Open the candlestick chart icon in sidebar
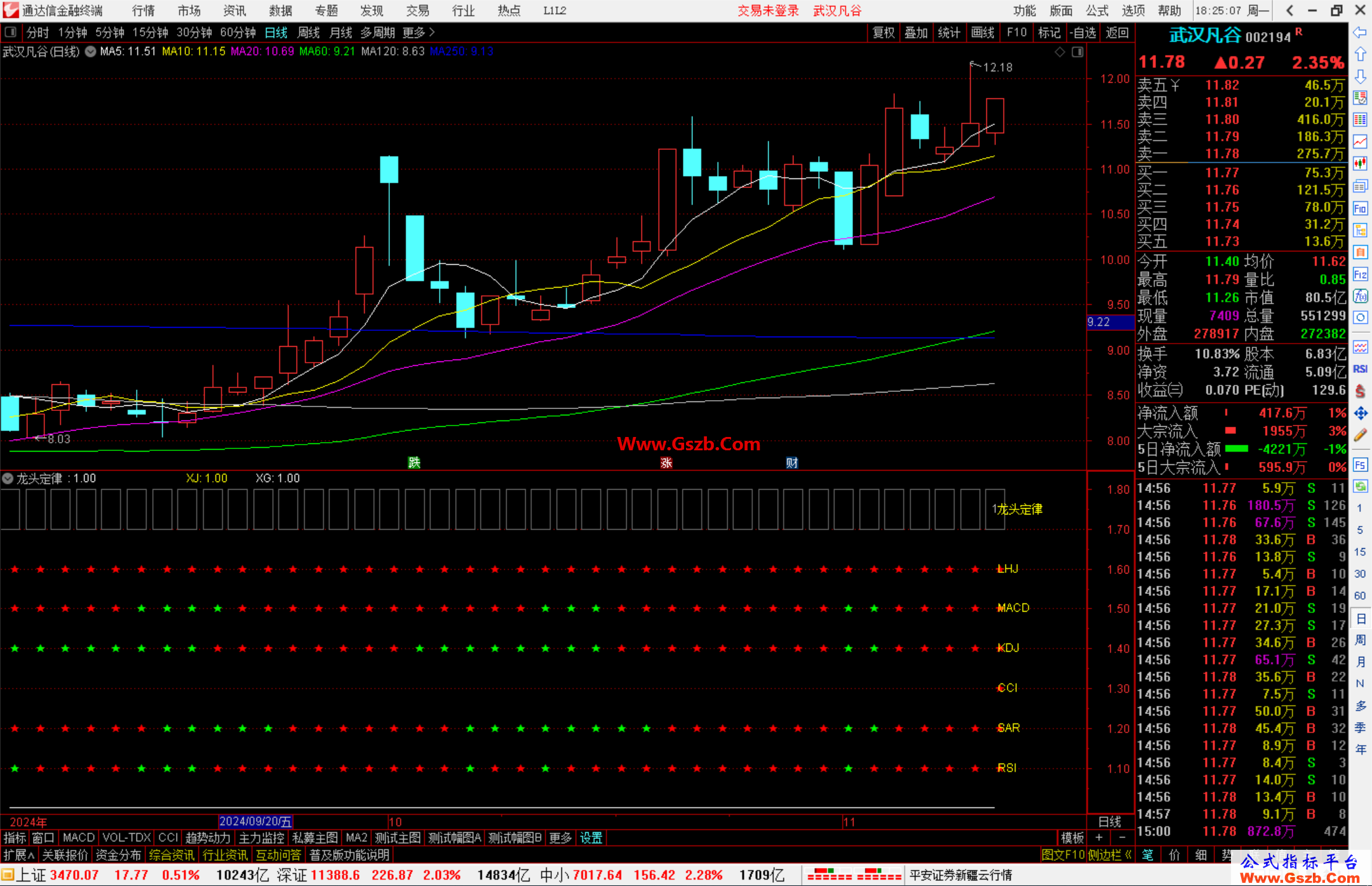The height and width of the screenshot is (886, 1372). [x=1360, y=164]
